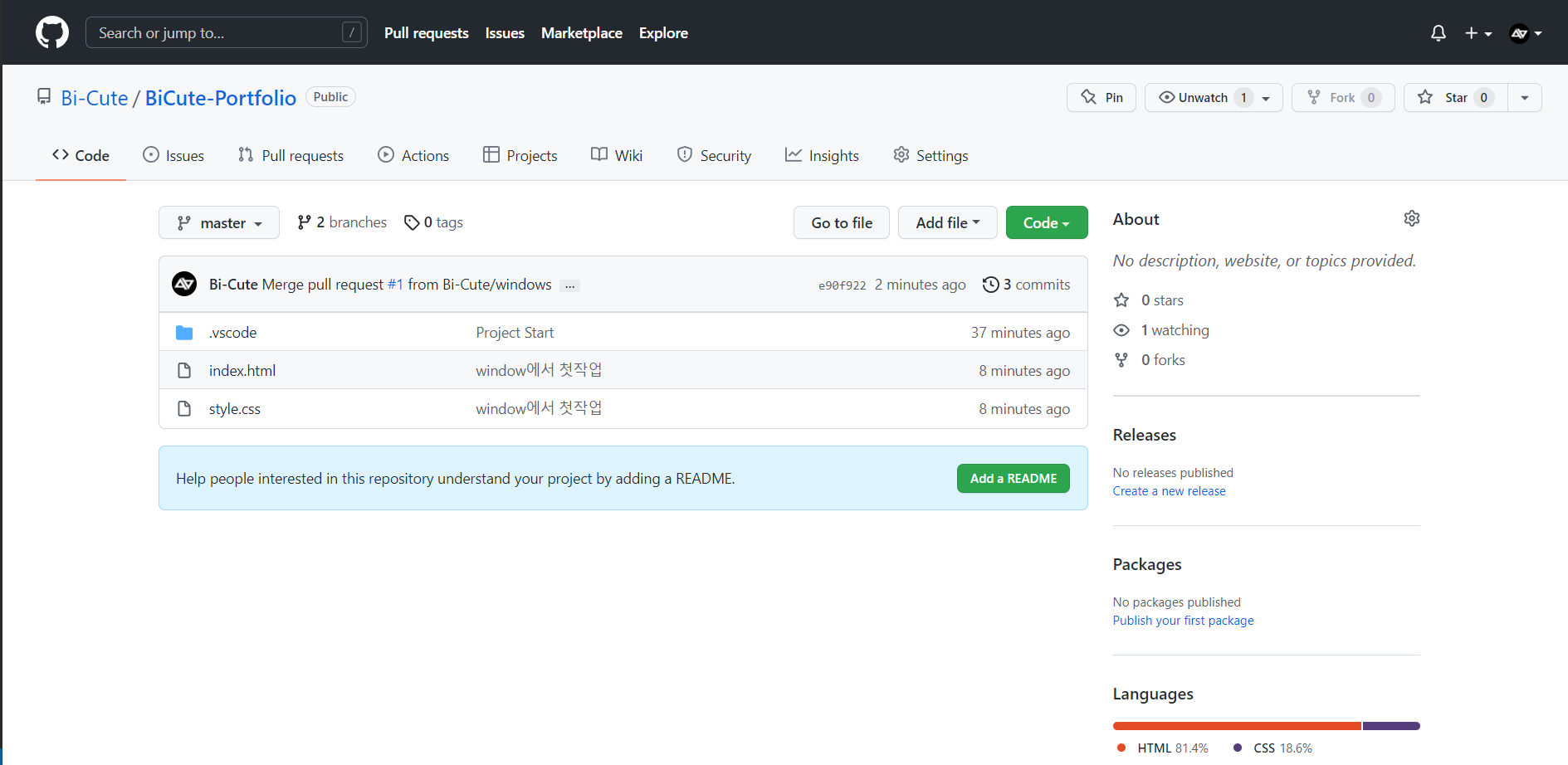Switch to the Security tab
Image resolution: width=1568 pixels, height=765 pixels.
[714, 155]
